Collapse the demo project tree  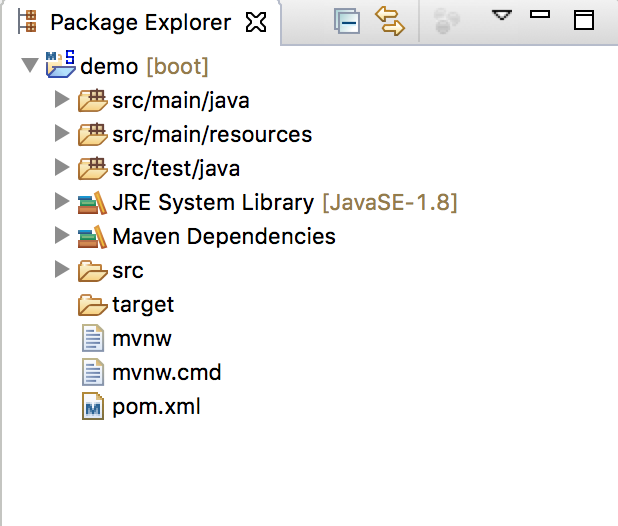point(28,67)
